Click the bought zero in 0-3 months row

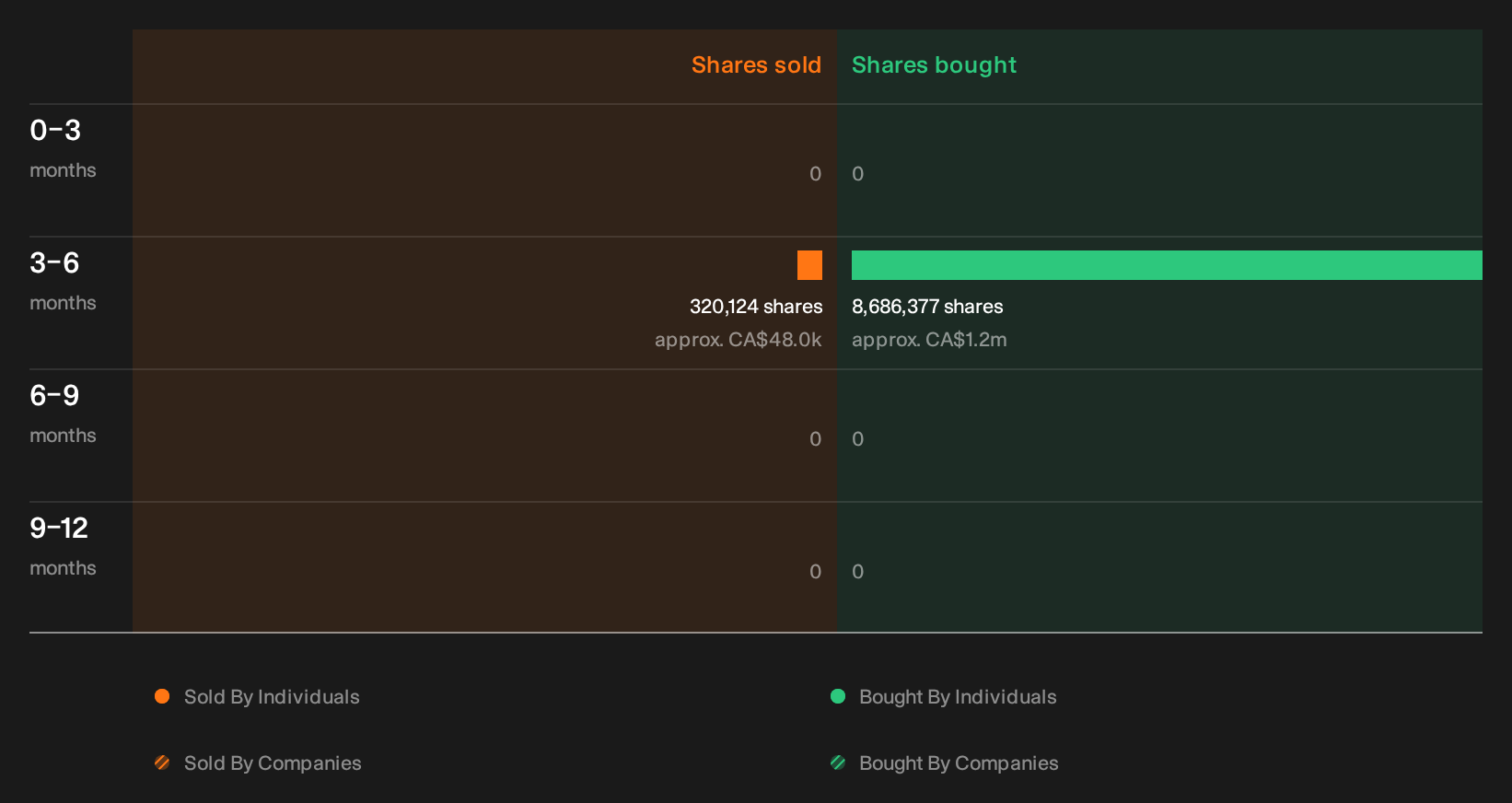point(857,174)
